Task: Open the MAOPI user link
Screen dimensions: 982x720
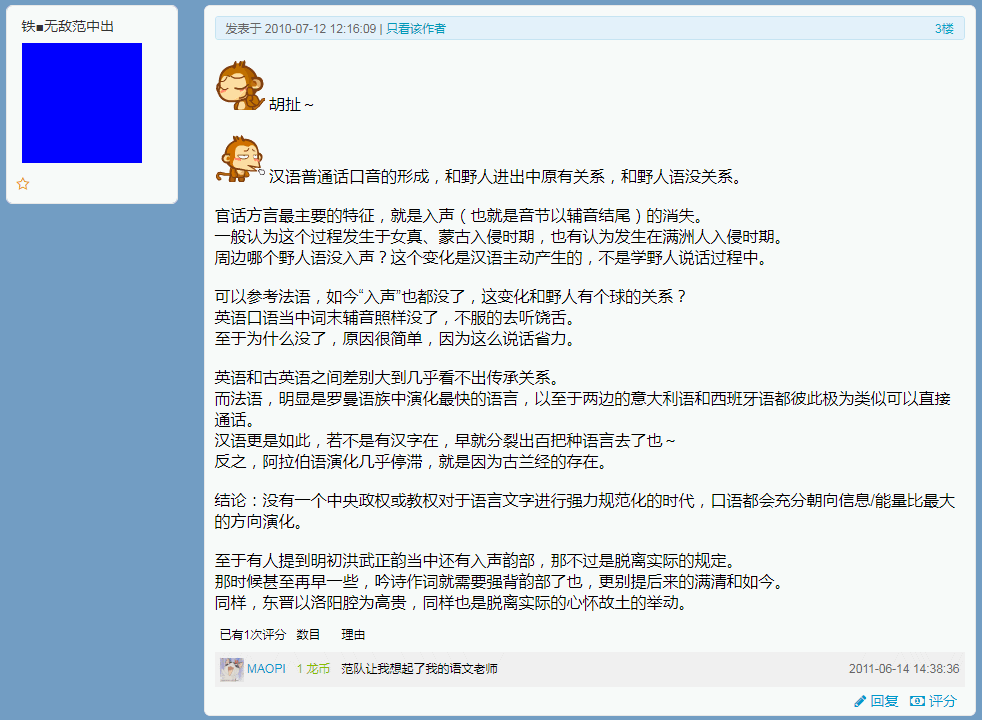Action: [266, 669]
